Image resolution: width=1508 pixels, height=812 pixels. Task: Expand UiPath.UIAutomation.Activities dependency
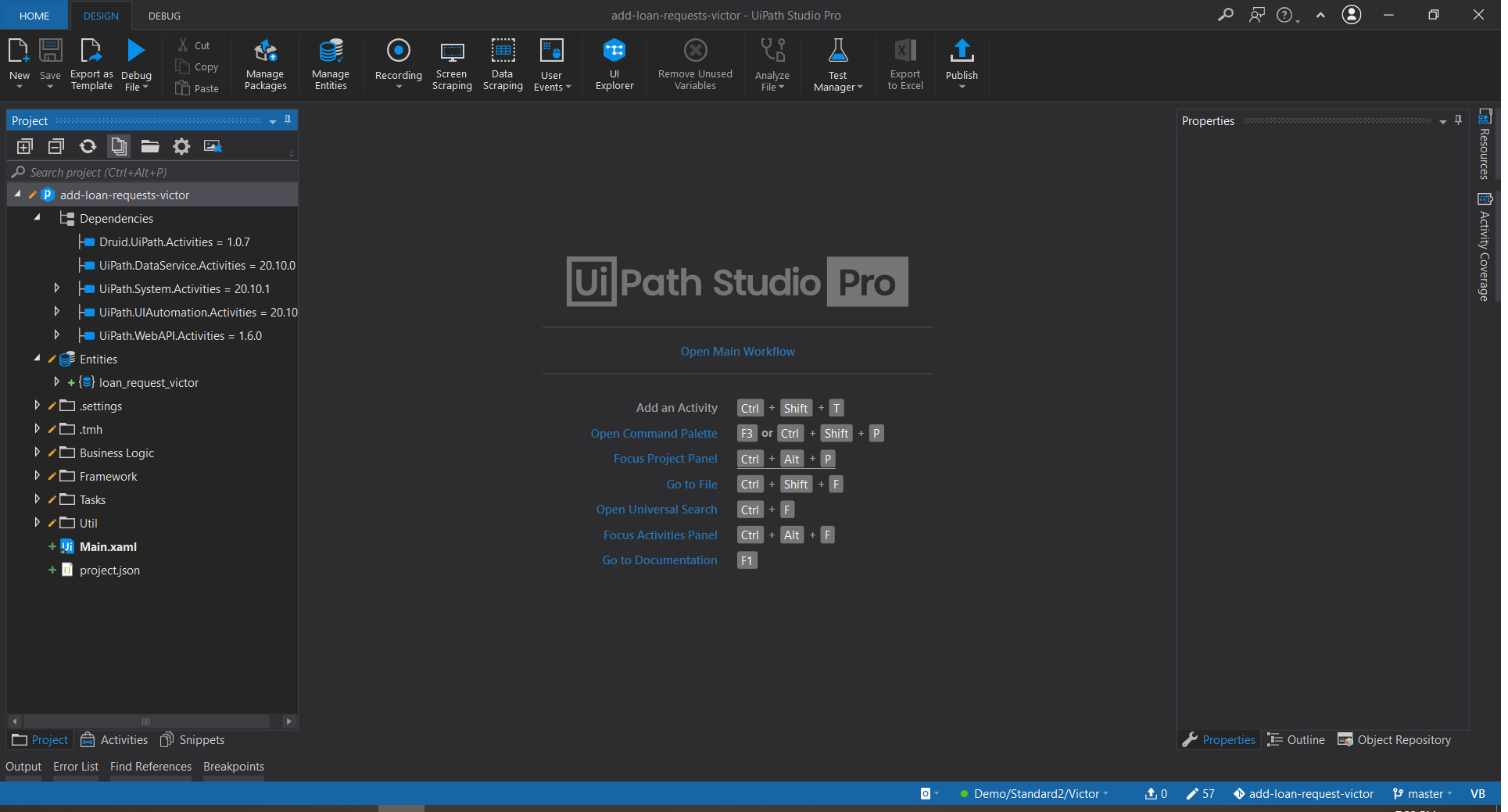56,312
